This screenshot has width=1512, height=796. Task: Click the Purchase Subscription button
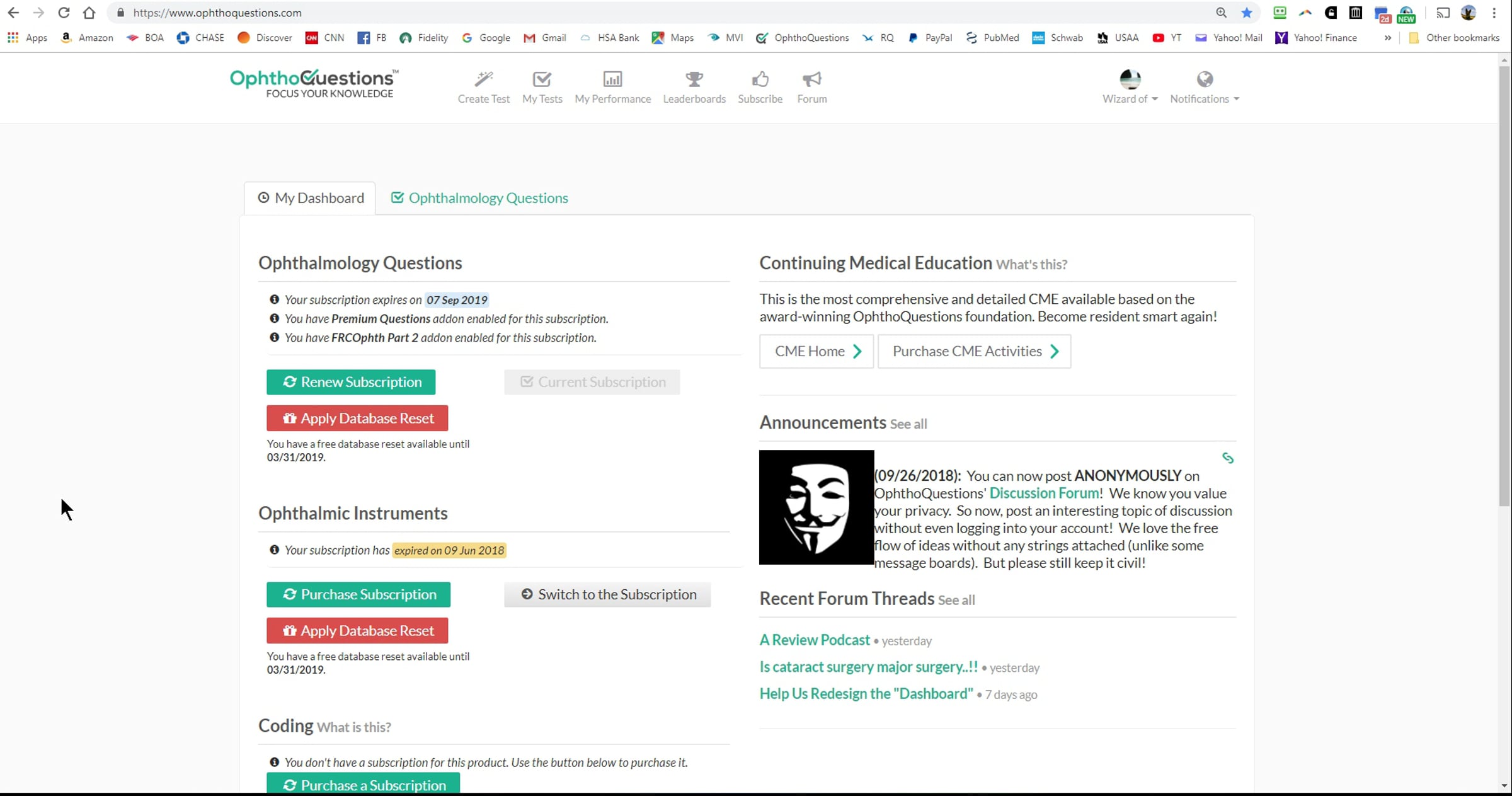[358, 594]
